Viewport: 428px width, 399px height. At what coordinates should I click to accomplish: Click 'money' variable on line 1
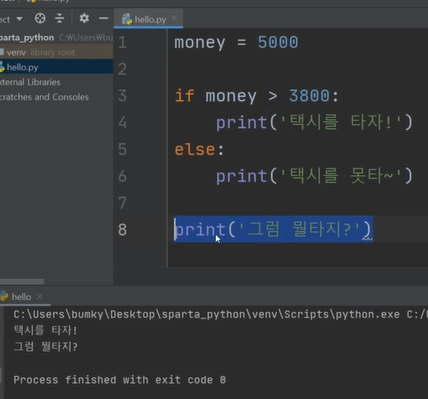point(200,43)
